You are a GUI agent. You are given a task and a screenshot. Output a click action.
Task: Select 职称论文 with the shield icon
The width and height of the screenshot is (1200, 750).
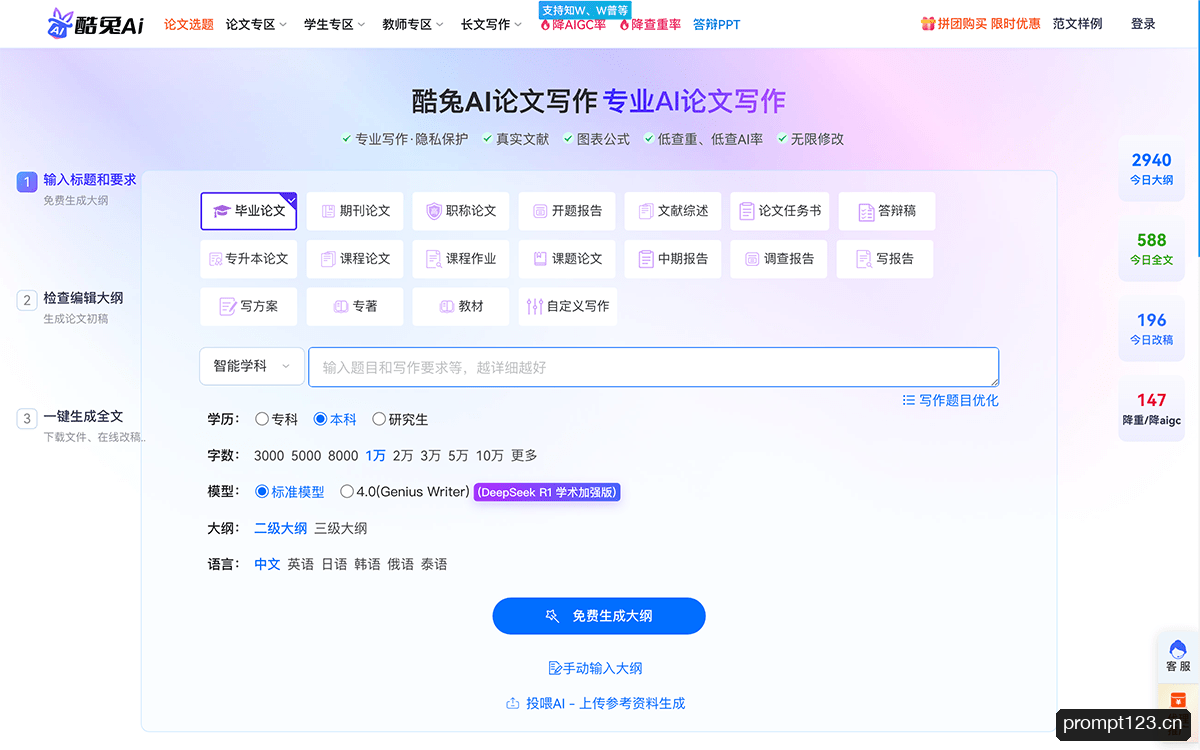click(x=461, y=211)
